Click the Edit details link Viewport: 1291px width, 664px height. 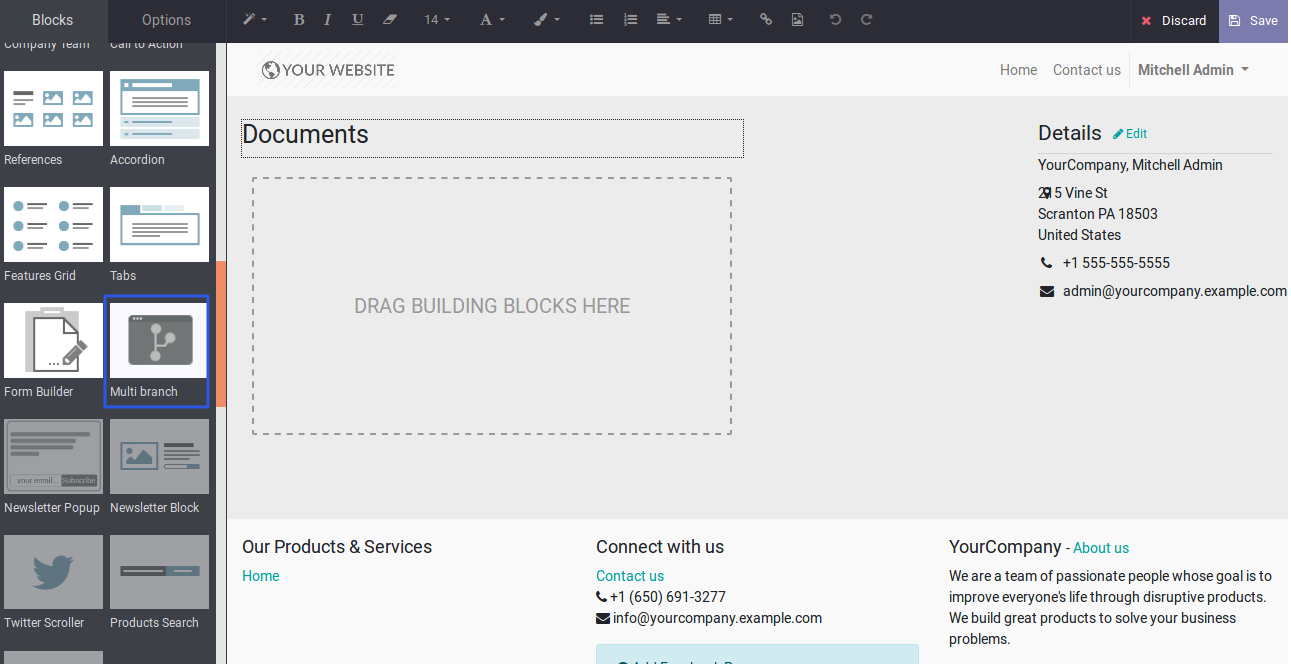point(1130,134)
